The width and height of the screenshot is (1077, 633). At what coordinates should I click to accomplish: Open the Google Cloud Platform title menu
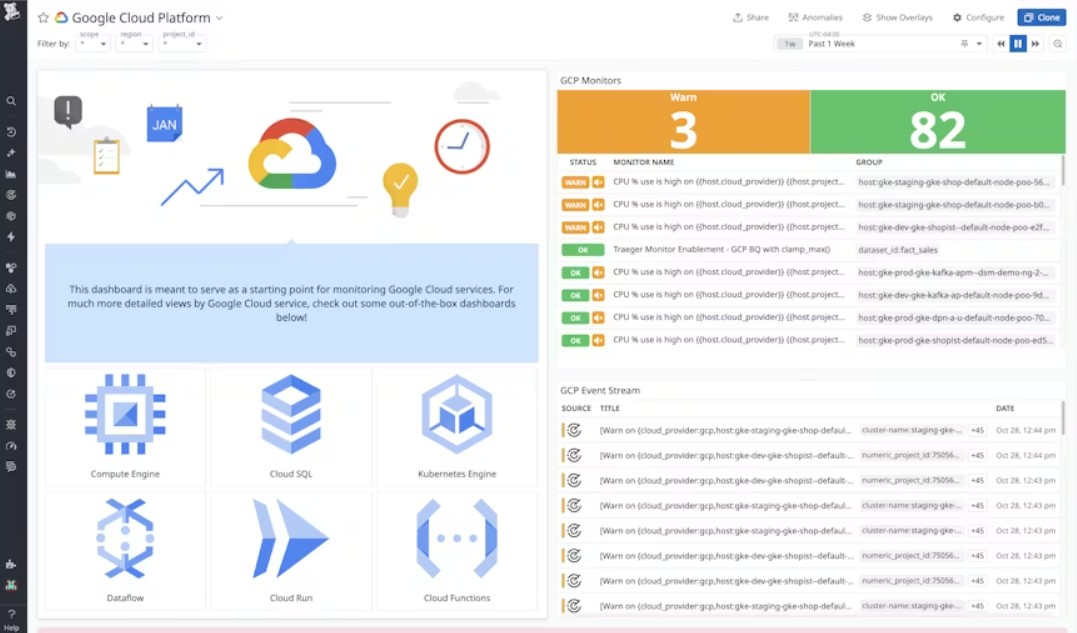(219, 17)
